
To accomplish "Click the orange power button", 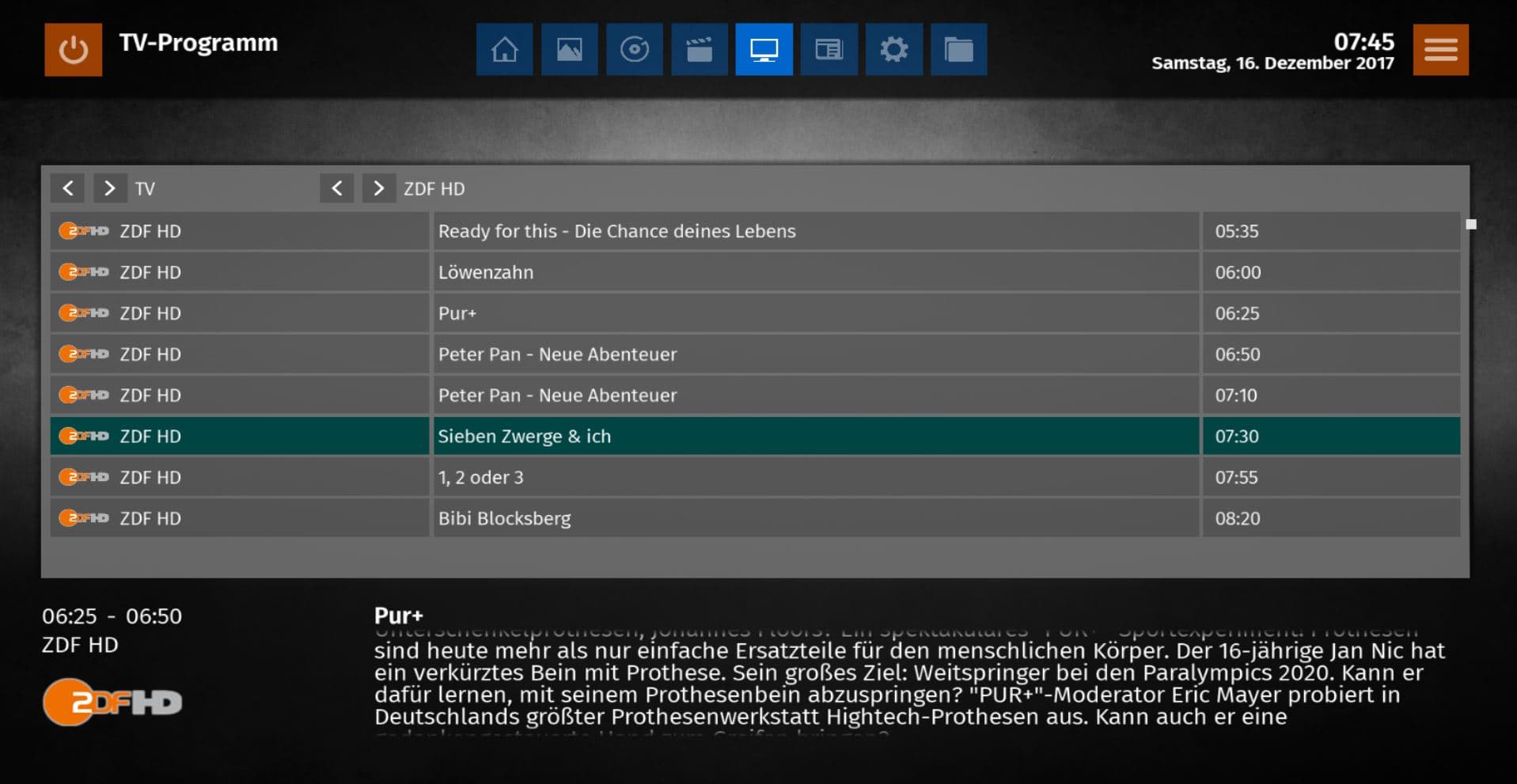I will [x=73, y=49].
